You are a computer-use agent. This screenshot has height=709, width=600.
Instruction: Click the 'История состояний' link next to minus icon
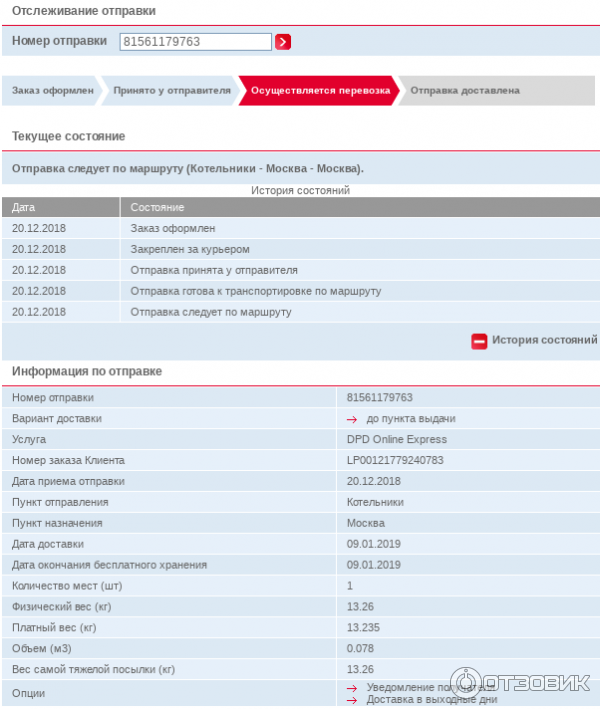pyautogui.click(x=544, y=340)
